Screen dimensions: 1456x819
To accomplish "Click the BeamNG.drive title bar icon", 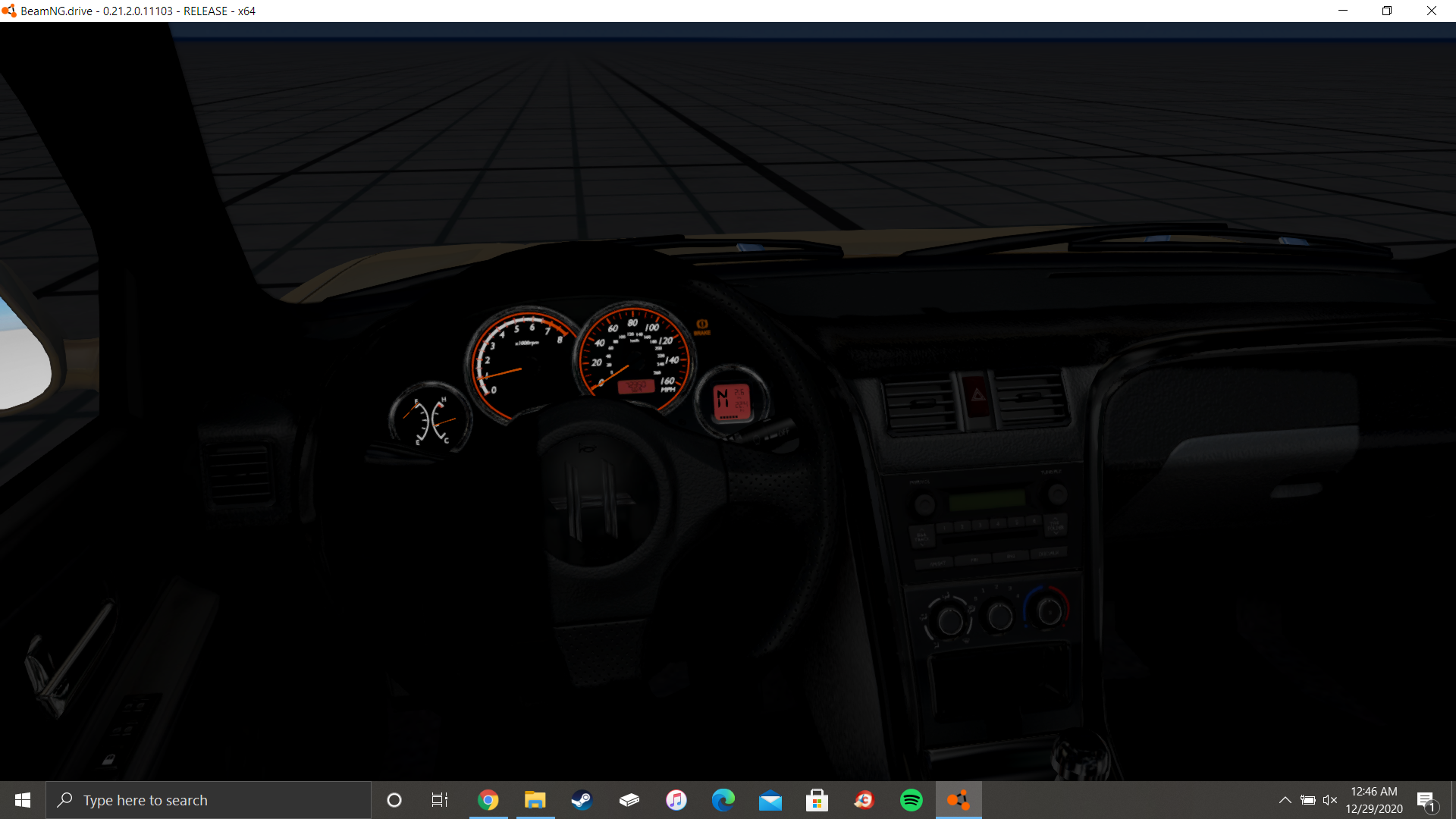I will click(9, 11).
